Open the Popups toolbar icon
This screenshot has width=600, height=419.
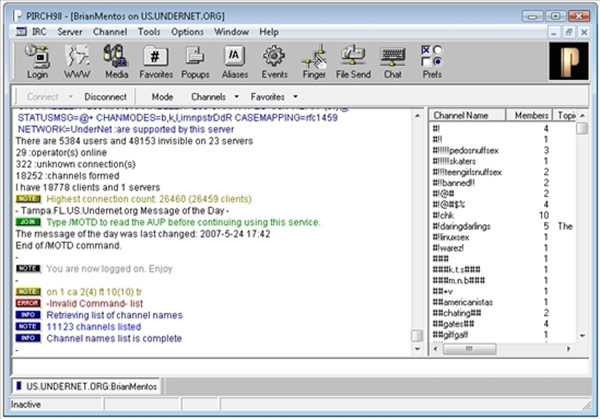coord(195,61)
